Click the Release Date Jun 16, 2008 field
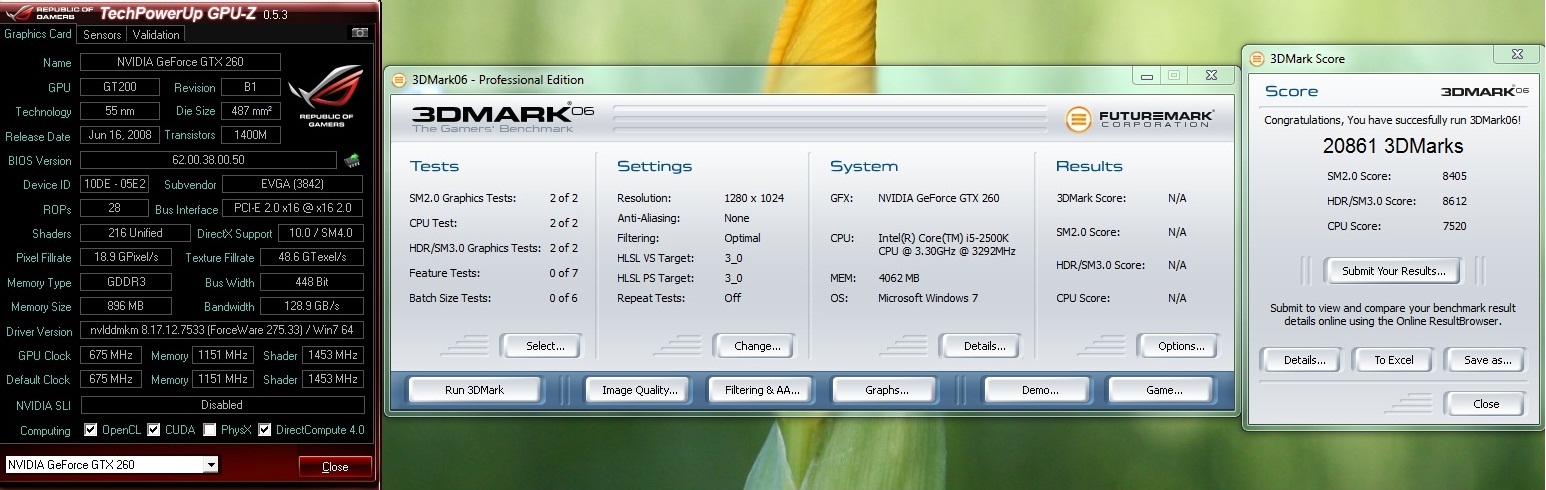This screenshot has width=1546, height=490. click(118, 136)
